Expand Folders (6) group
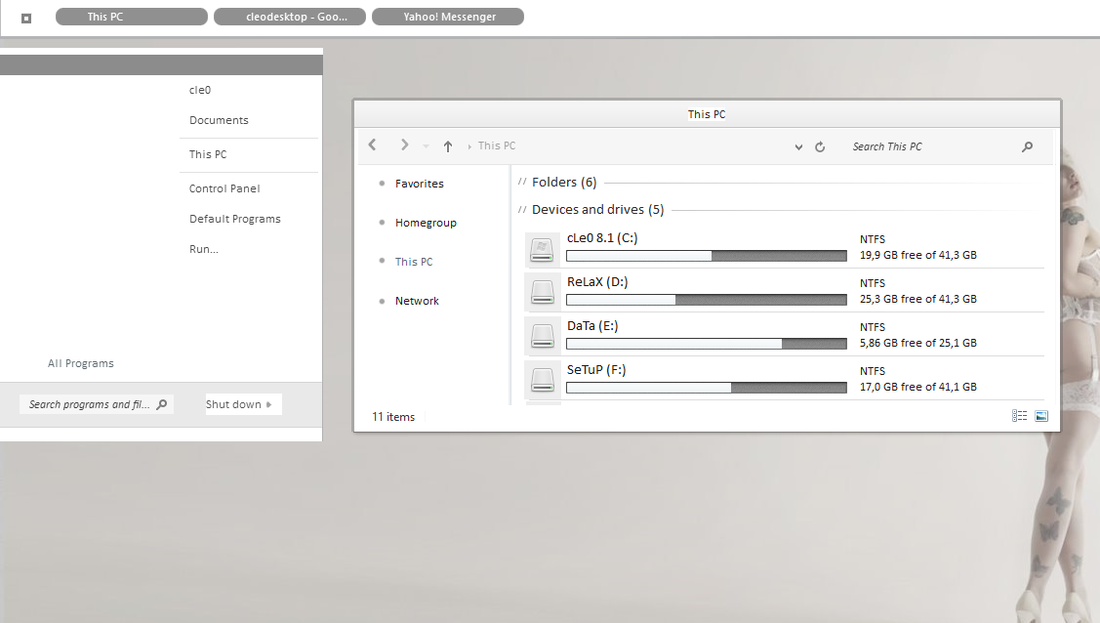Image resolution: width=1100 pixels, height=623 pixels. point(564,182)
